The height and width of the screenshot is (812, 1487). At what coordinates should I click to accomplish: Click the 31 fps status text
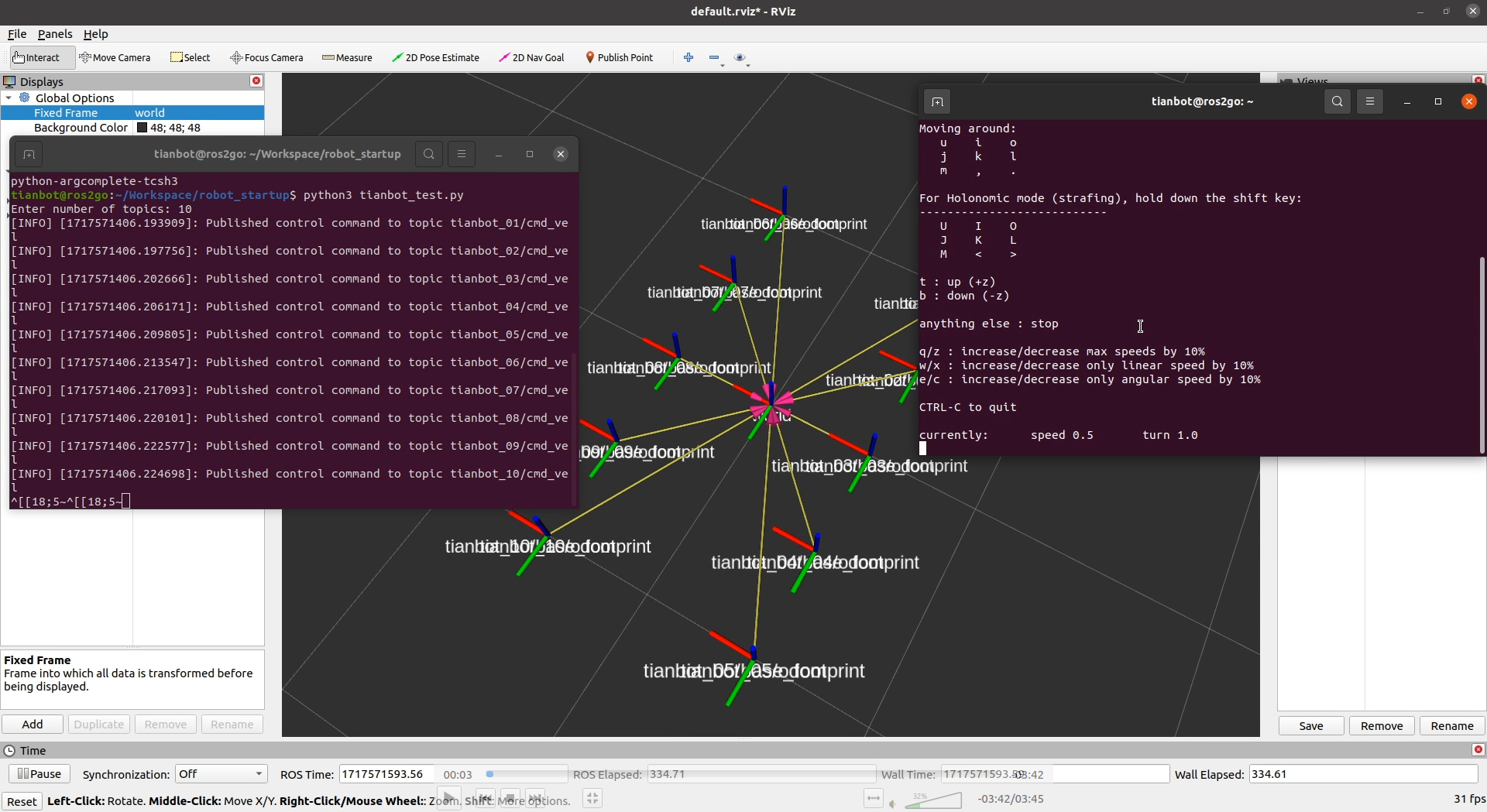pos(1469,799)
